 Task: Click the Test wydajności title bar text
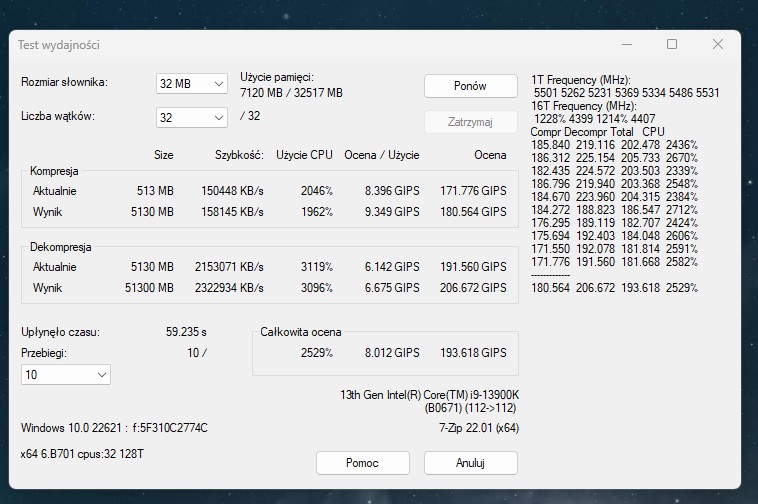click(x=59, y=45)
